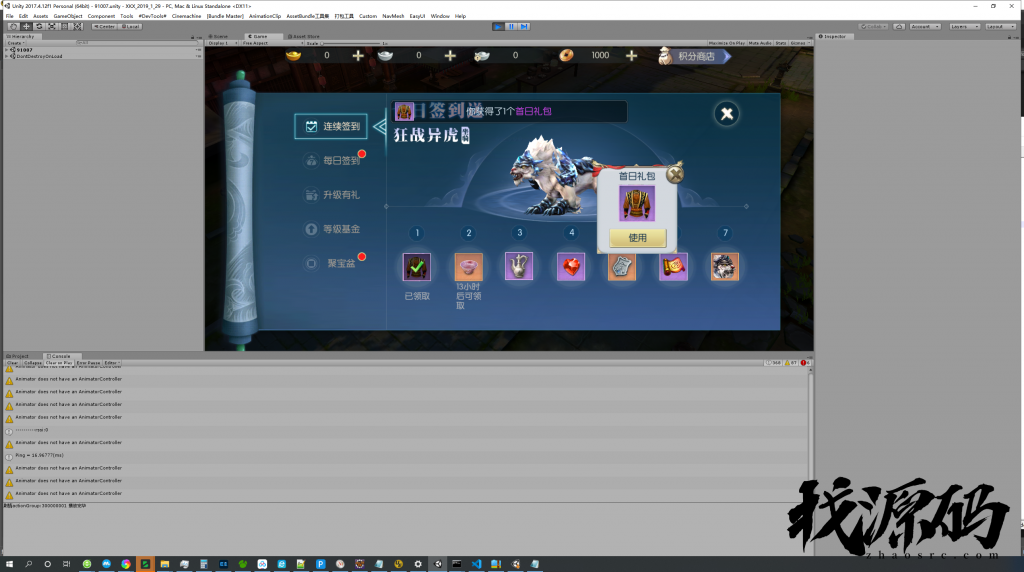The height and width of the screenshot is (572, 1024).
Task: Open the Cinemachine menu
Action: [187, 16]
